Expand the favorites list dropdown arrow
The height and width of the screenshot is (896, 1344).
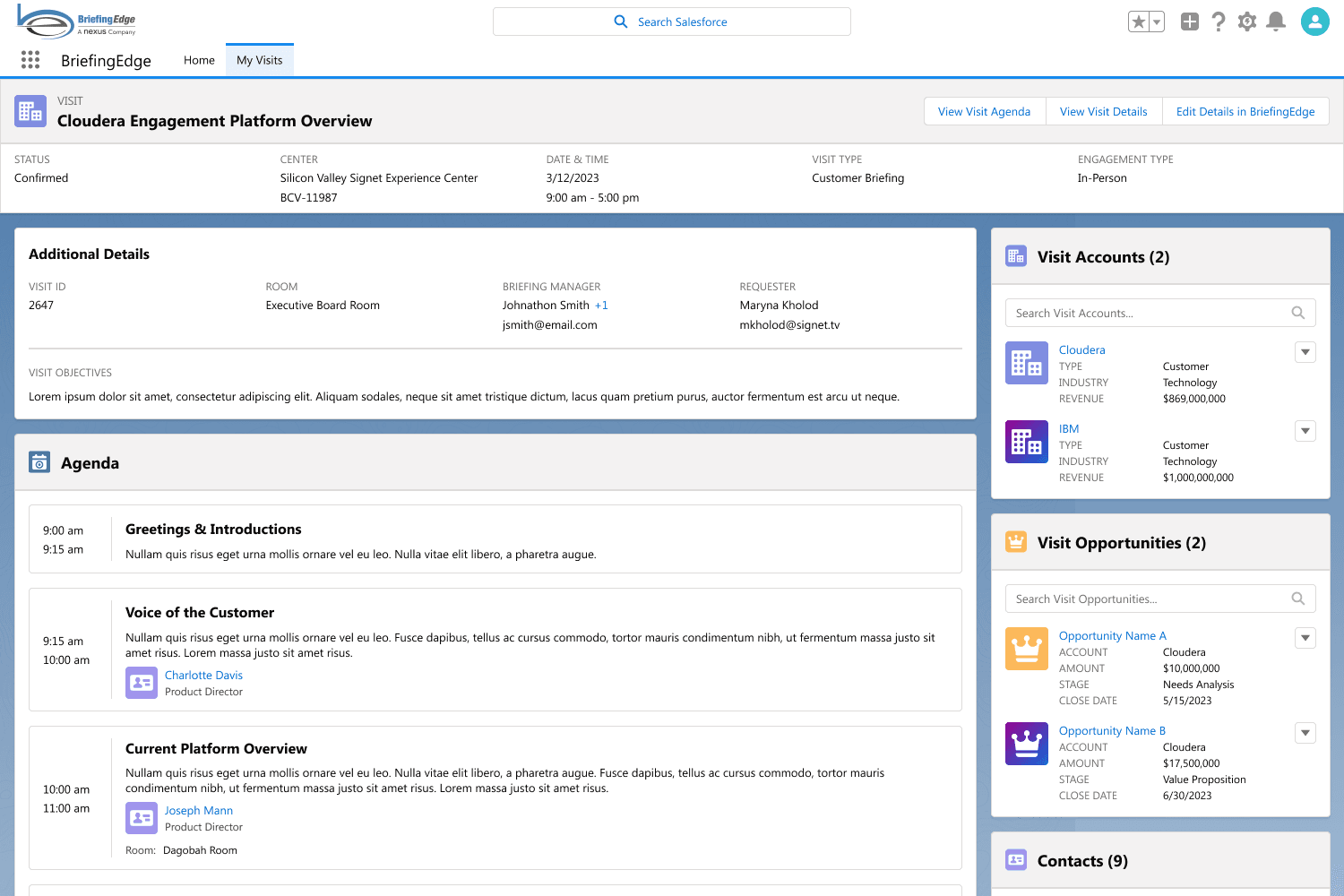tap(1157, 22)
